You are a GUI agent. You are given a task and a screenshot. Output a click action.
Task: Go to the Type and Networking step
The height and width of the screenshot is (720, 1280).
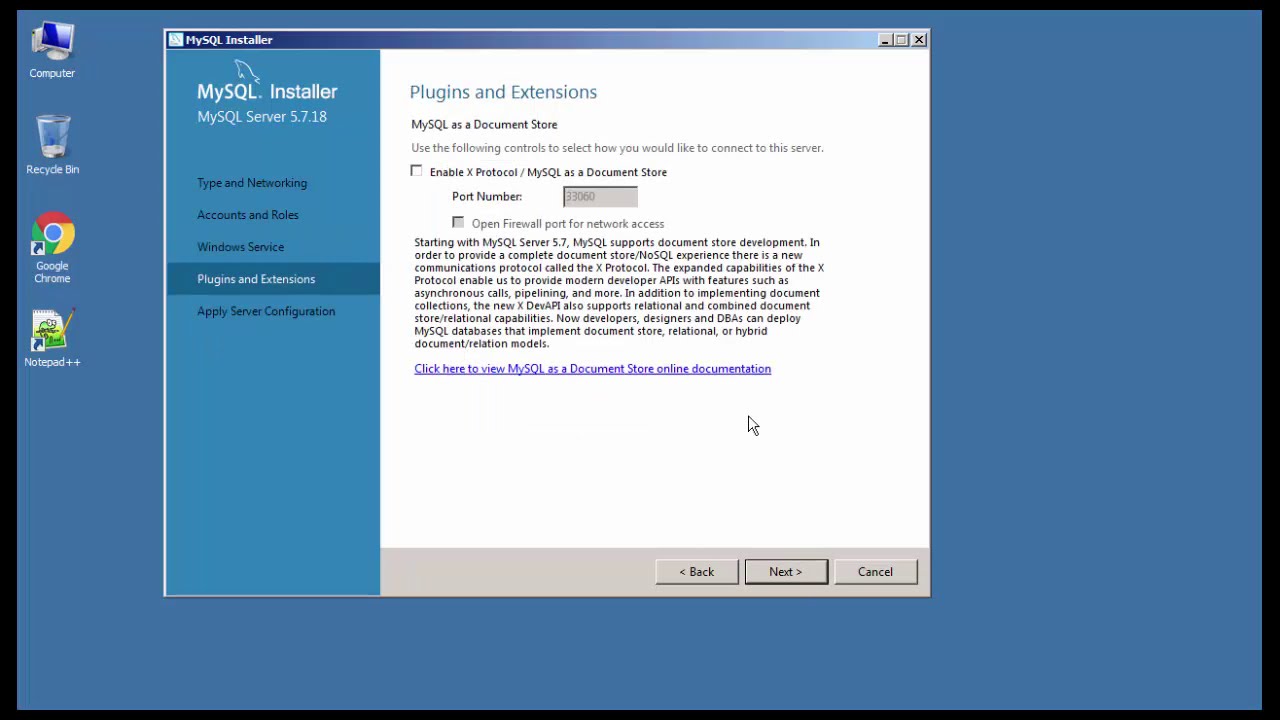click(252, 183)
